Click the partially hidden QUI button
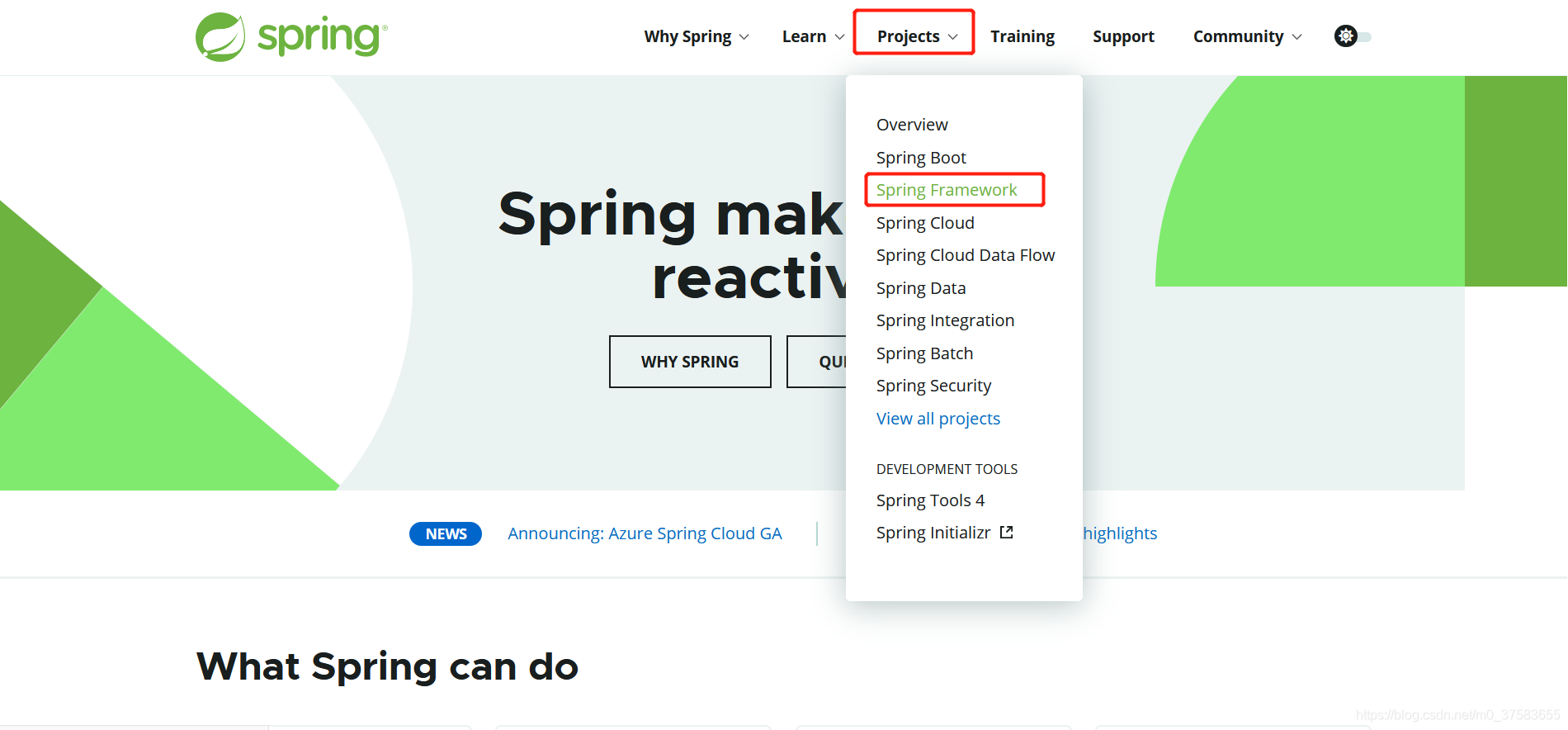The image size is (1568, 730). pos(817,362)
